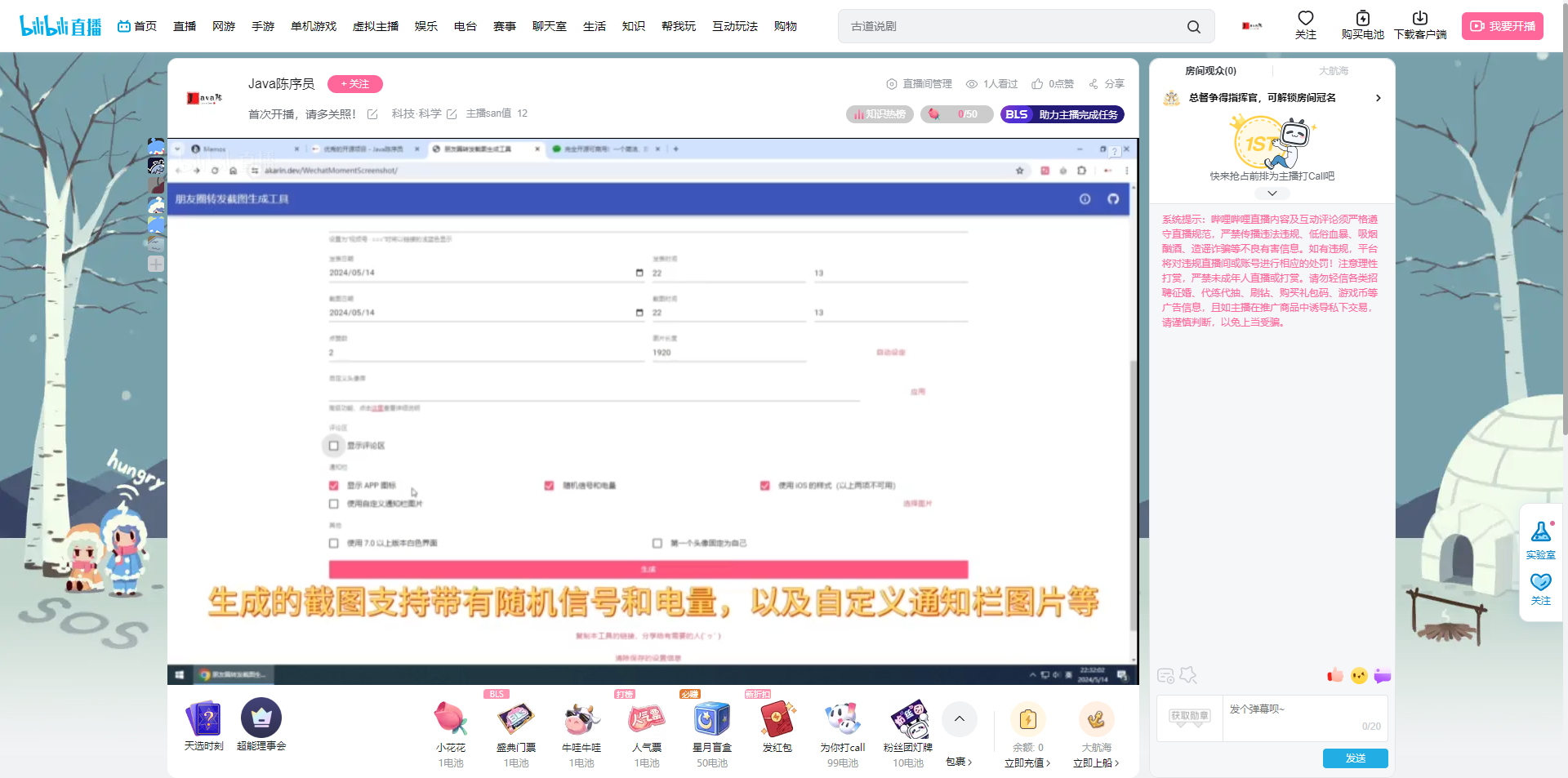1568x778 pixels.
Task: Like the stream with 0点赞 thumb icon
Action: tap(1037, 84)
